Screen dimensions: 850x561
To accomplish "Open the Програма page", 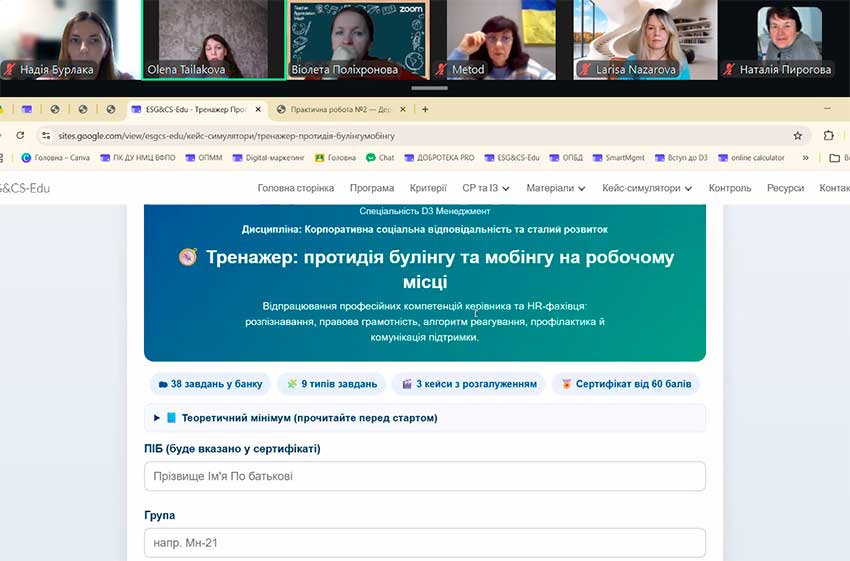I will (372, 188).
